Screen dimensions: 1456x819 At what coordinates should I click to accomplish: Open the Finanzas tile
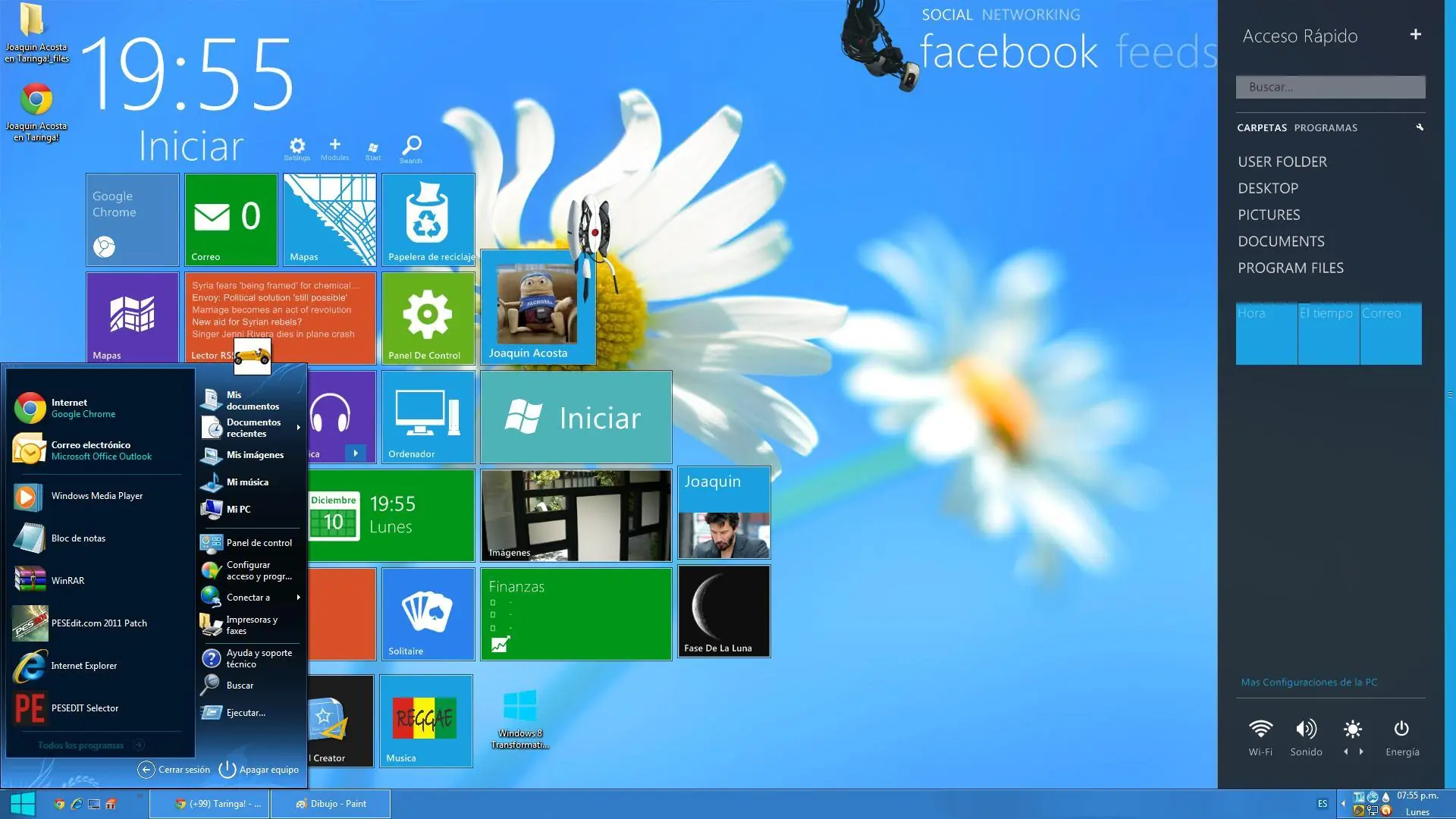576,613
